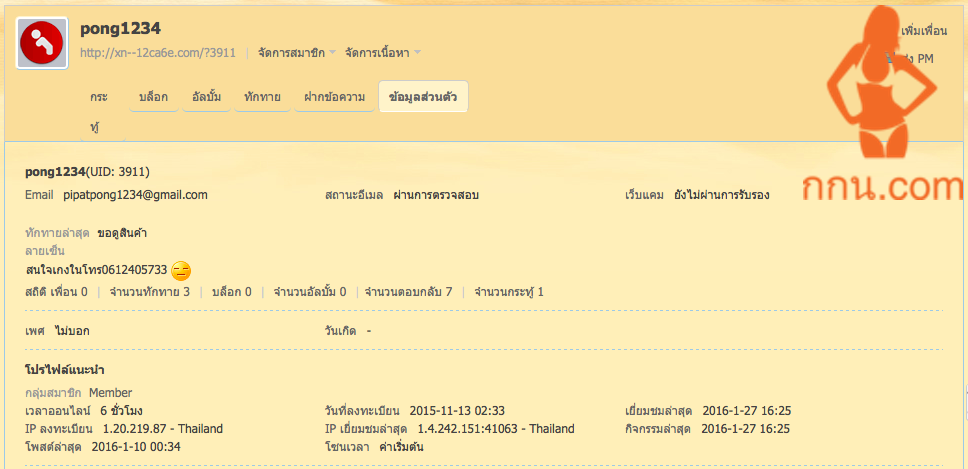Open the บล็อก 0 stats link
The image size is (968, 469).
tap(232, 291)
